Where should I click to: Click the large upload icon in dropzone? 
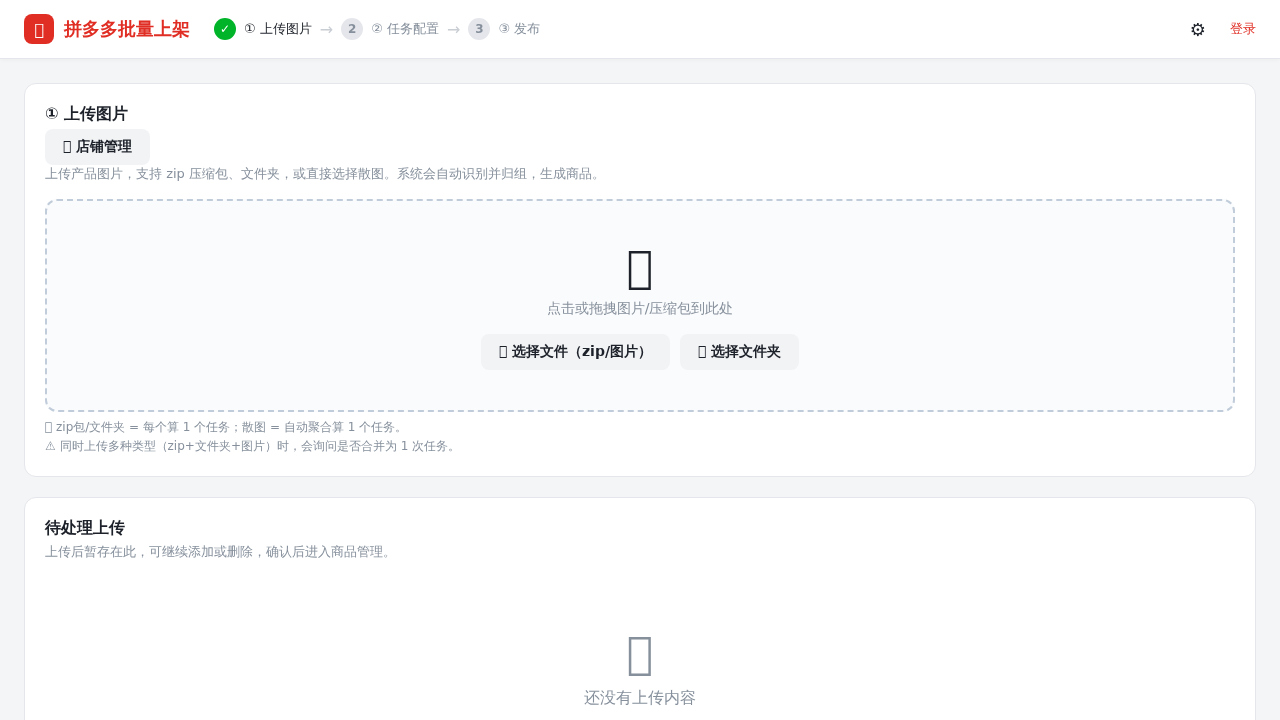click(x=640, y=269)
